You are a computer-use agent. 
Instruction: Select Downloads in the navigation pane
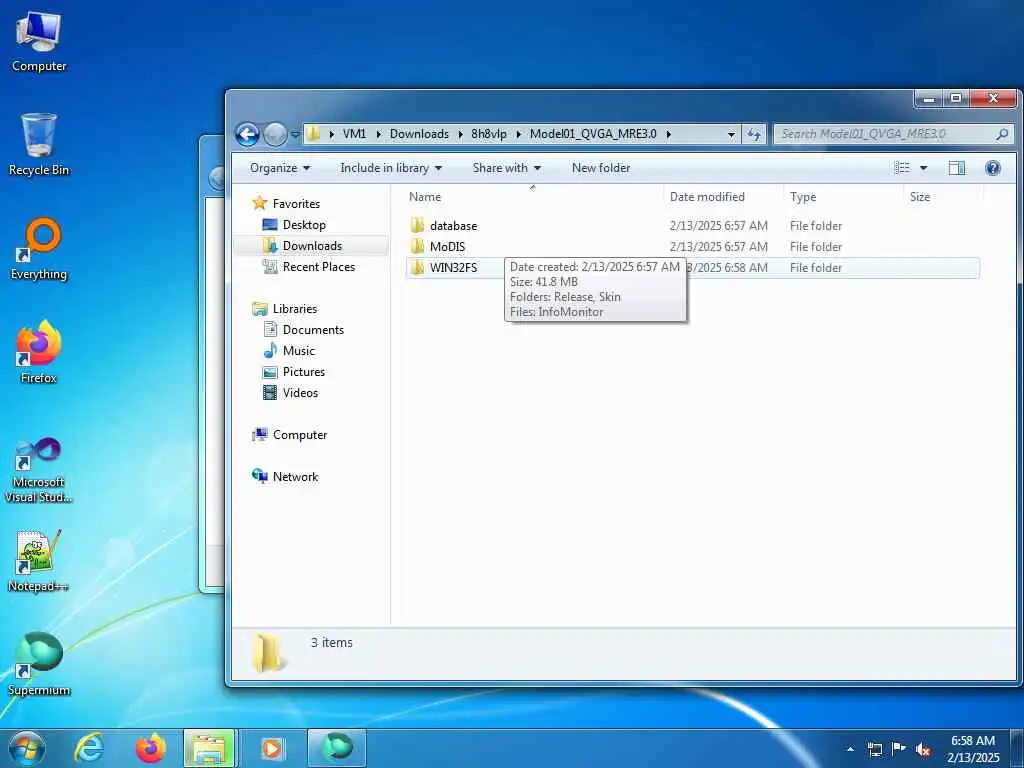tap(312, 246)
